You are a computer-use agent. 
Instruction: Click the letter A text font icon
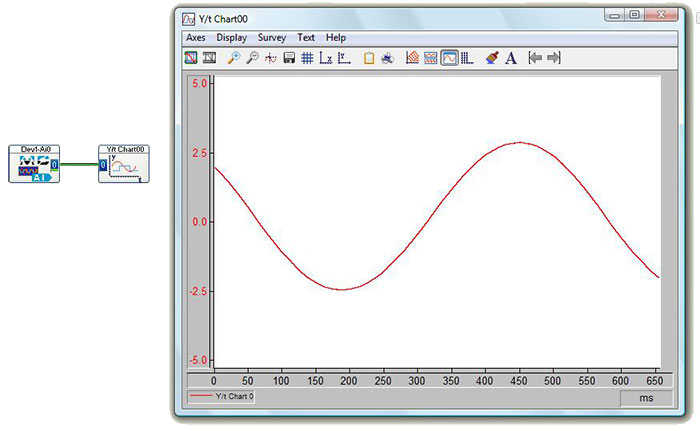tap(511, 58)
